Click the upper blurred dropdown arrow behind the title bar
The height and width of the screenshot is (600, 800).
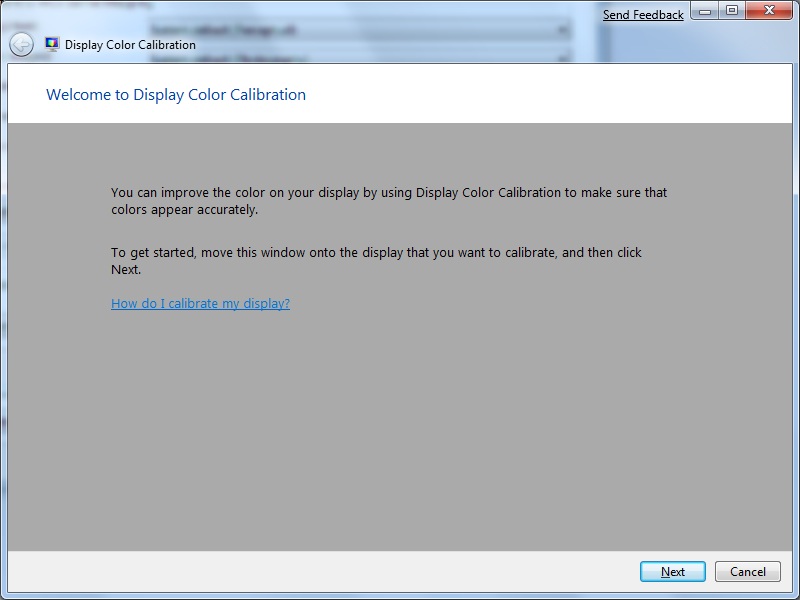[x=562, y=30]
